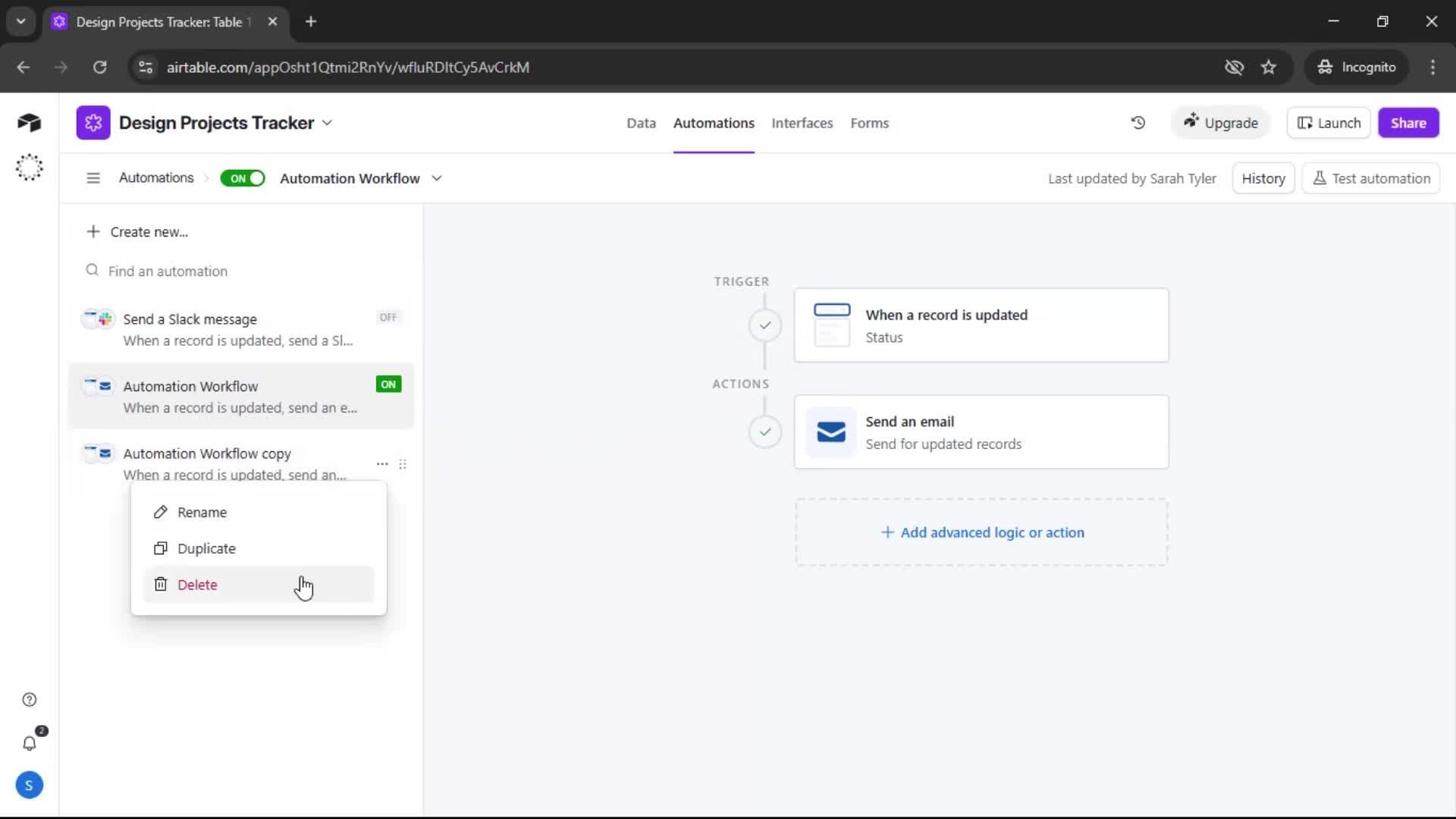Switch to the Data tab
Screen dimensions: 1456x819
point(641,123)
